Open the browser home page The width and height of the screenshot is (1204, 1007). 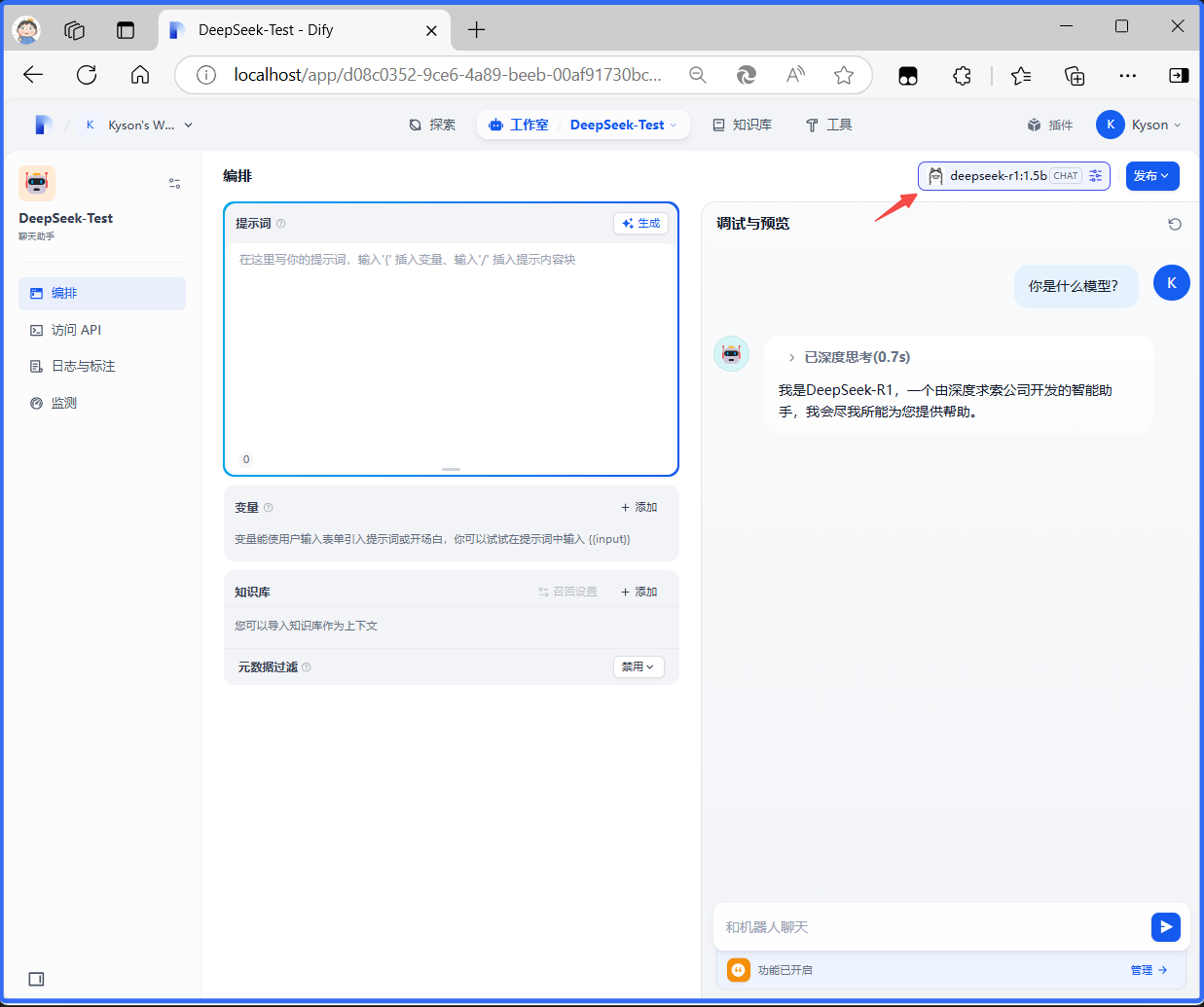click(x=140, y=75)
